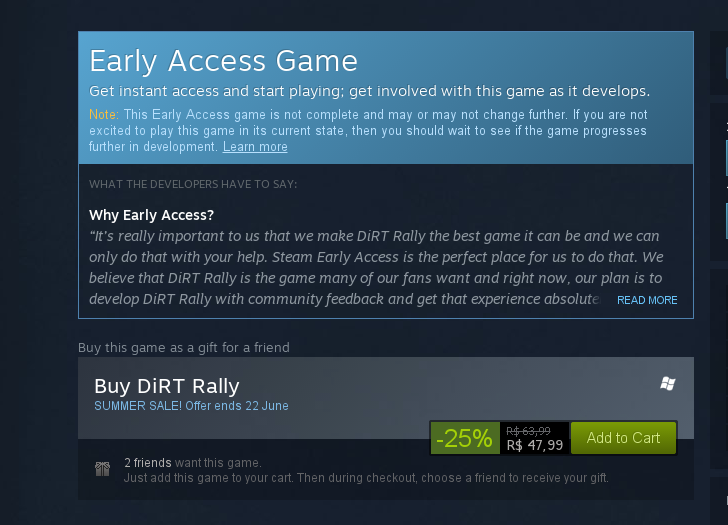Click the Buy this game as a gift text
The image size is (728, 525).
point(184,347)
